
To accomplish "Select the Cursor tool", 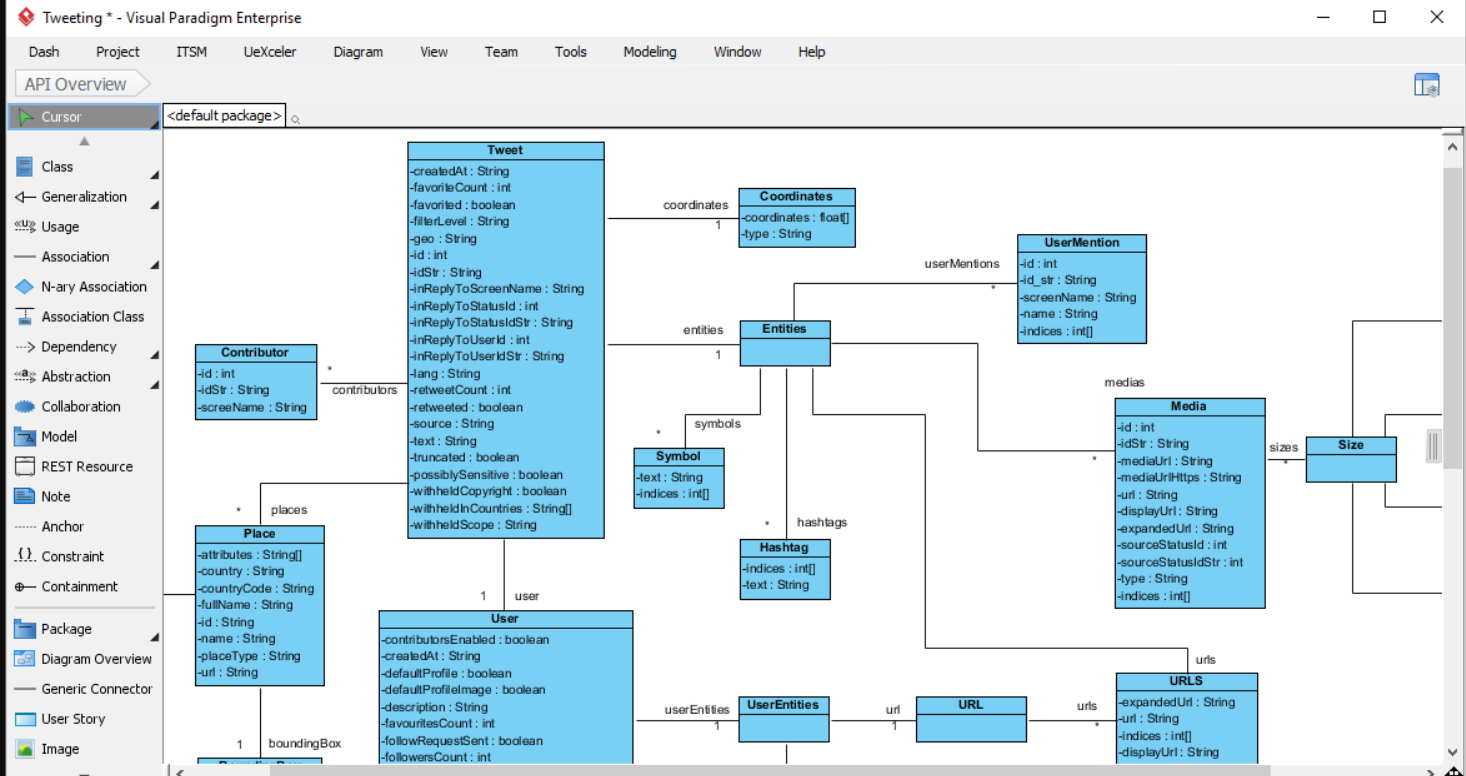I will (84, 117).
